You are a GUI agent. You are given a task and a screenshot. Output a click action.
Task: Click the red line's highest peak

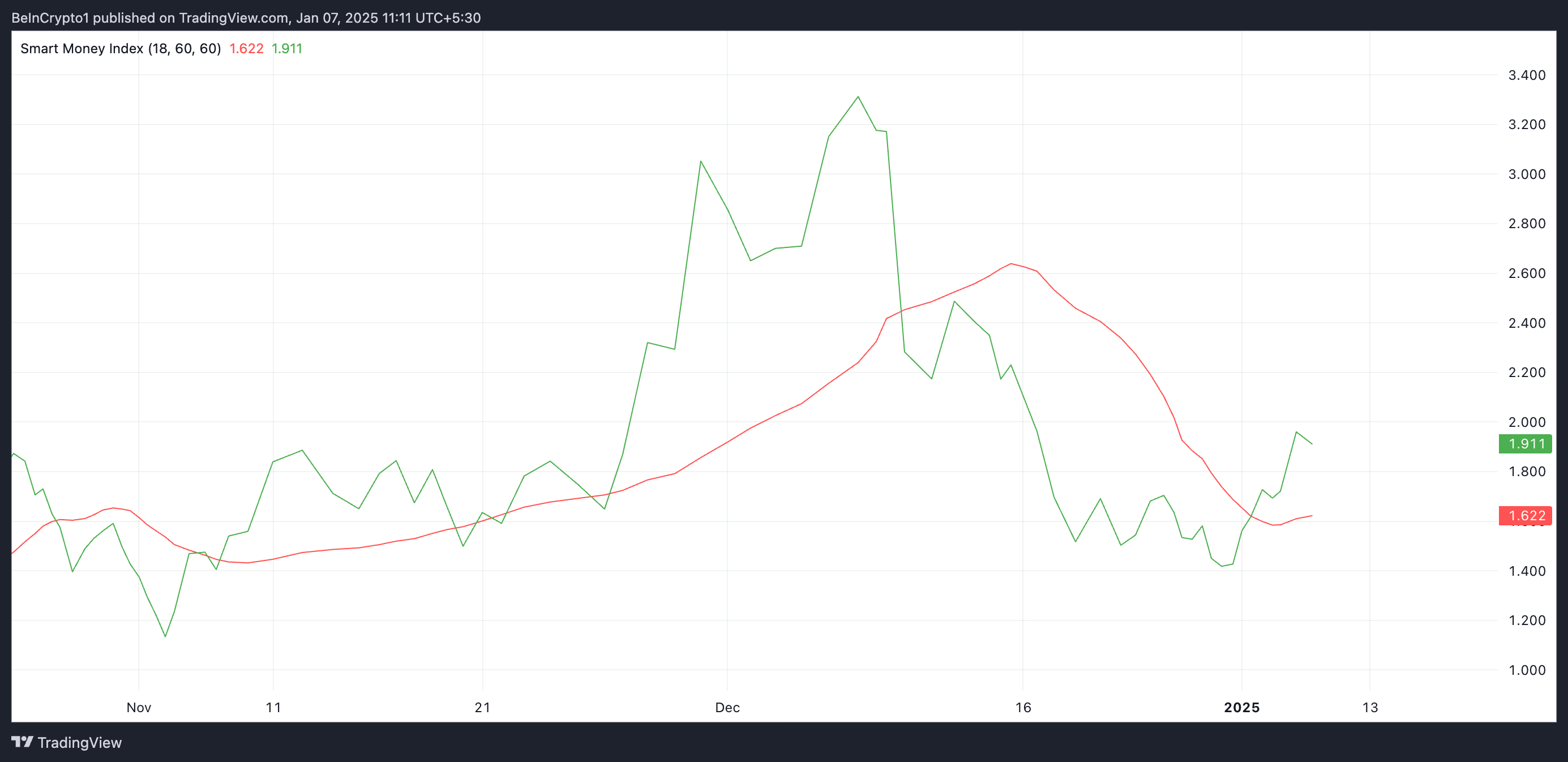[1011, 264]
